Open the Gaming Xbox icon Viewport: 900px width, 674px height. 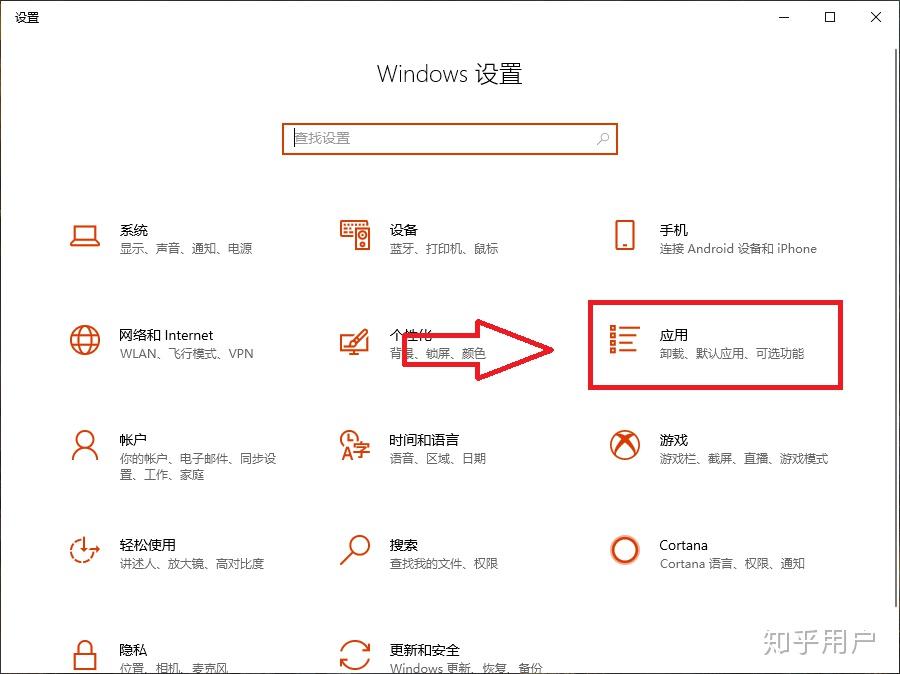click(x=624, y=445)
